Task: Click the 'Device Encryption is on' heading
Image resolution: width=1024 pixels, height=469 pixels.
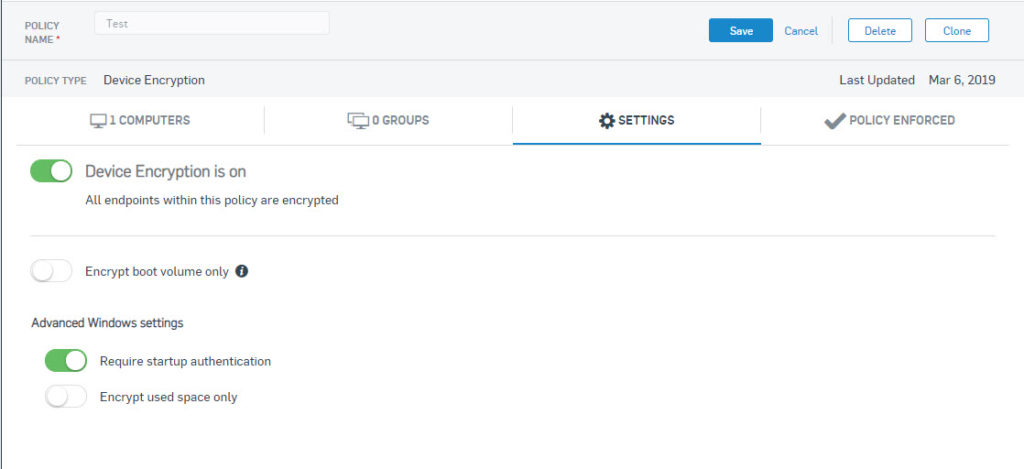Action: point(166,172)
